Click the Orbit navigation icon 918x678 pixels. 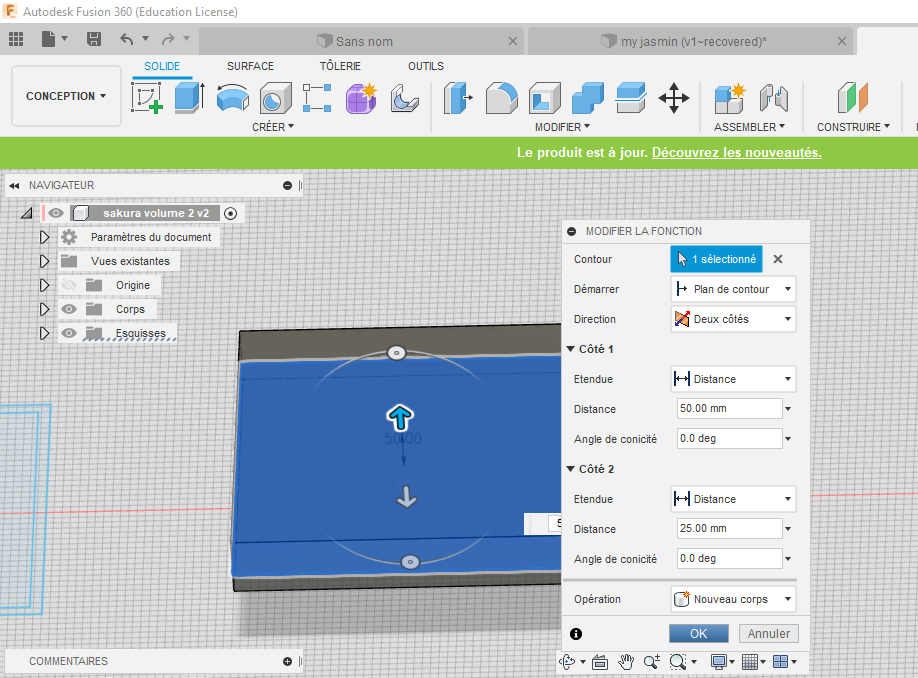567,662
